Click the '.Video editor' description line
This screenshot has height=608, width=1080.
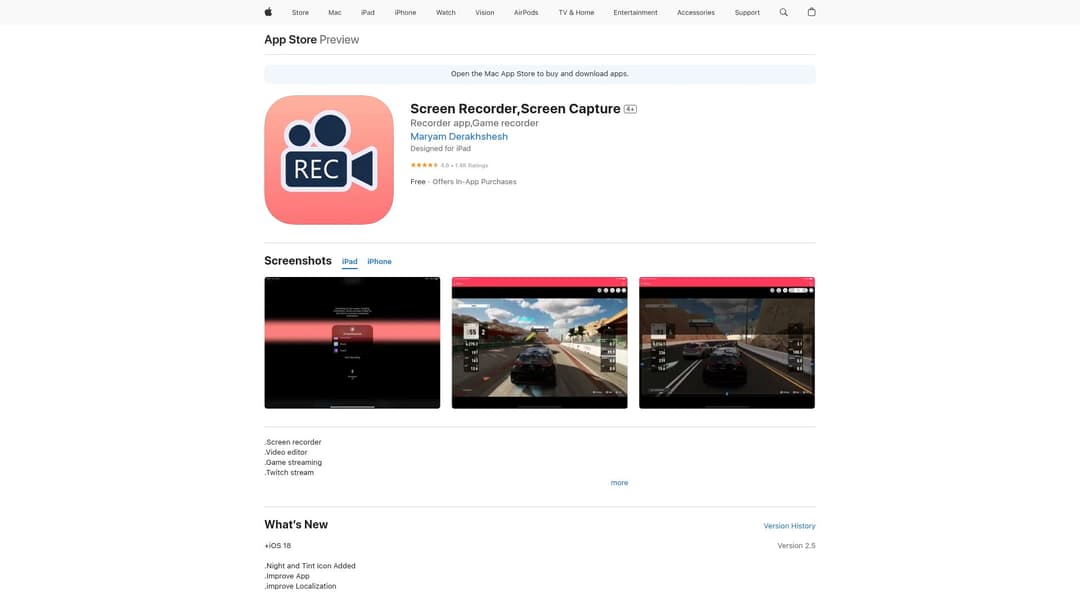pos(286,452)
